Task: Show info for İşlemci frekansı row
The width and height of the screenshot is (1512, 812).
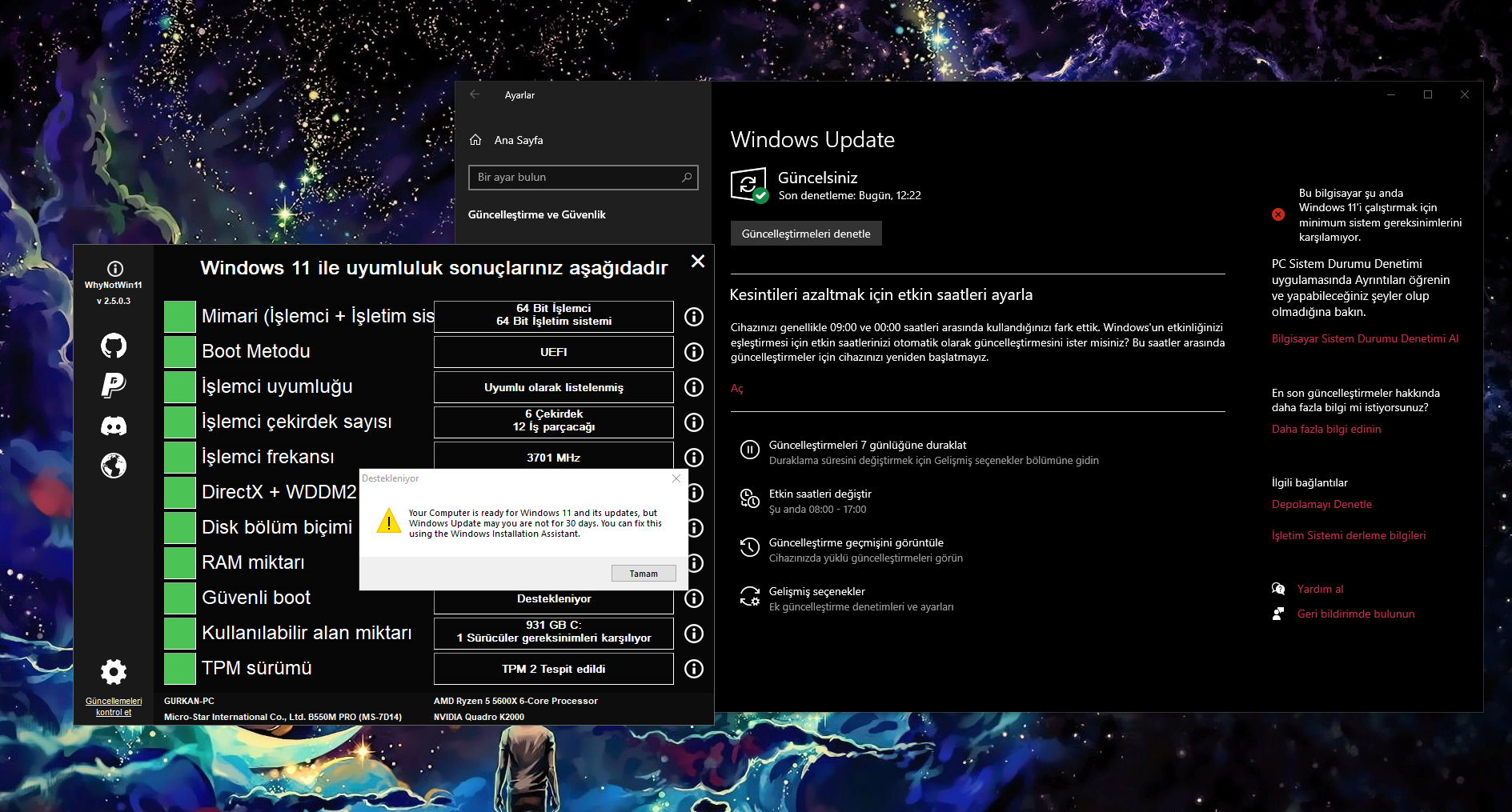Action: [x=694, y=458]
